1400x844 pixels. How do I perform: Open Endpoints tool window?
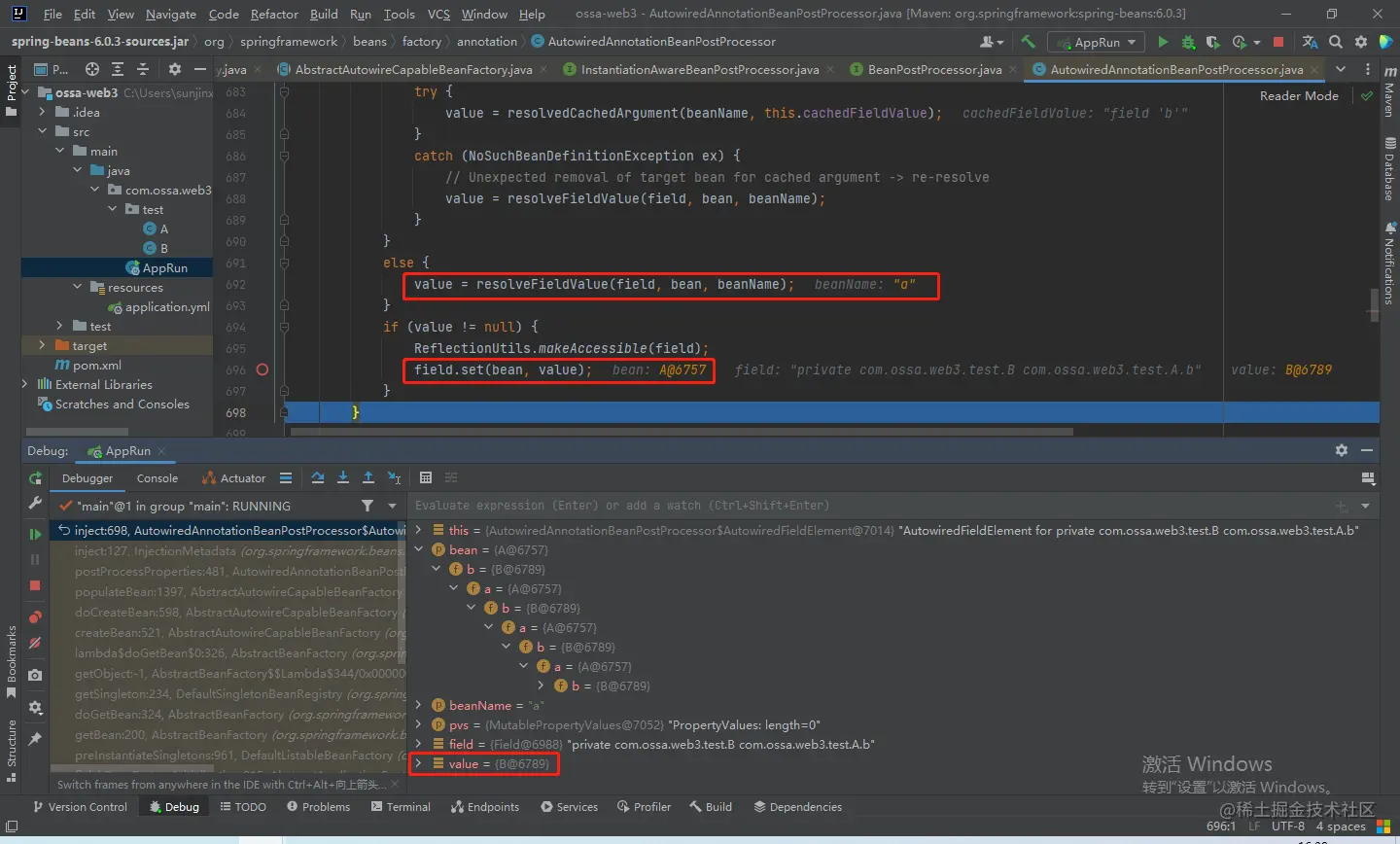point(485,807)
